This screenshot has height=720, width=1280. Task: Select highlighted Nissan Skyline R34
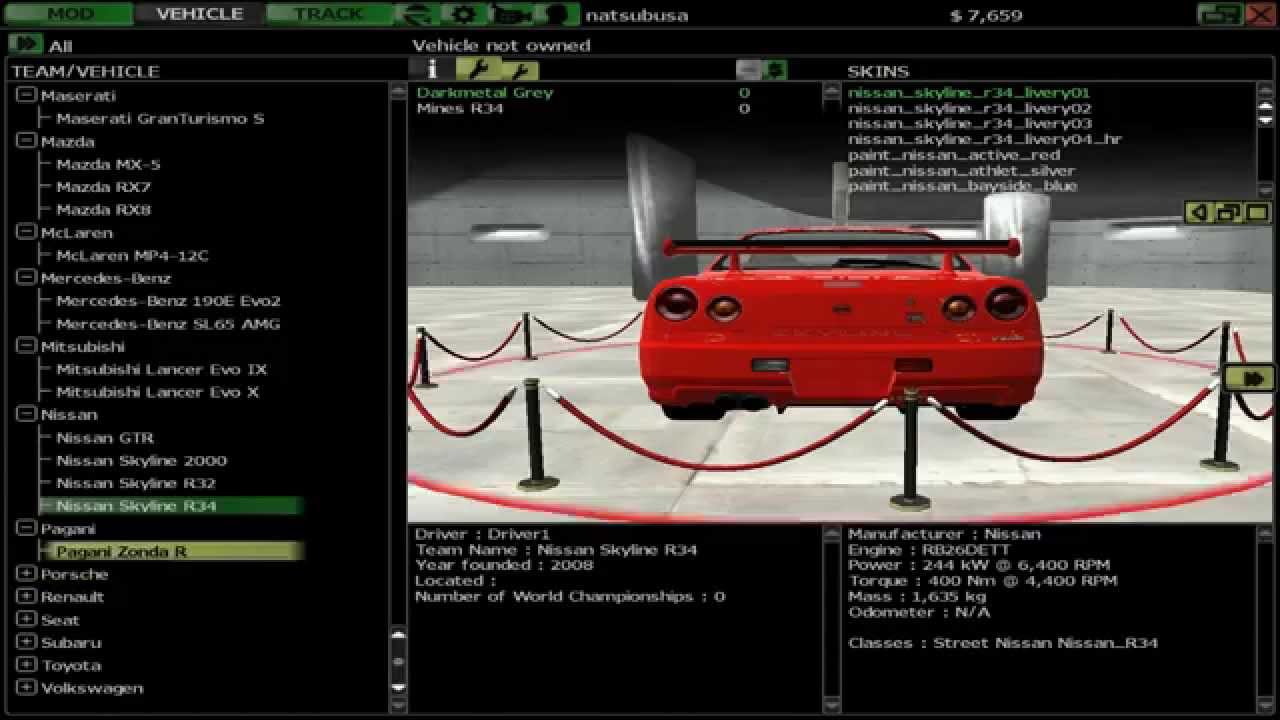pos(171,506)
